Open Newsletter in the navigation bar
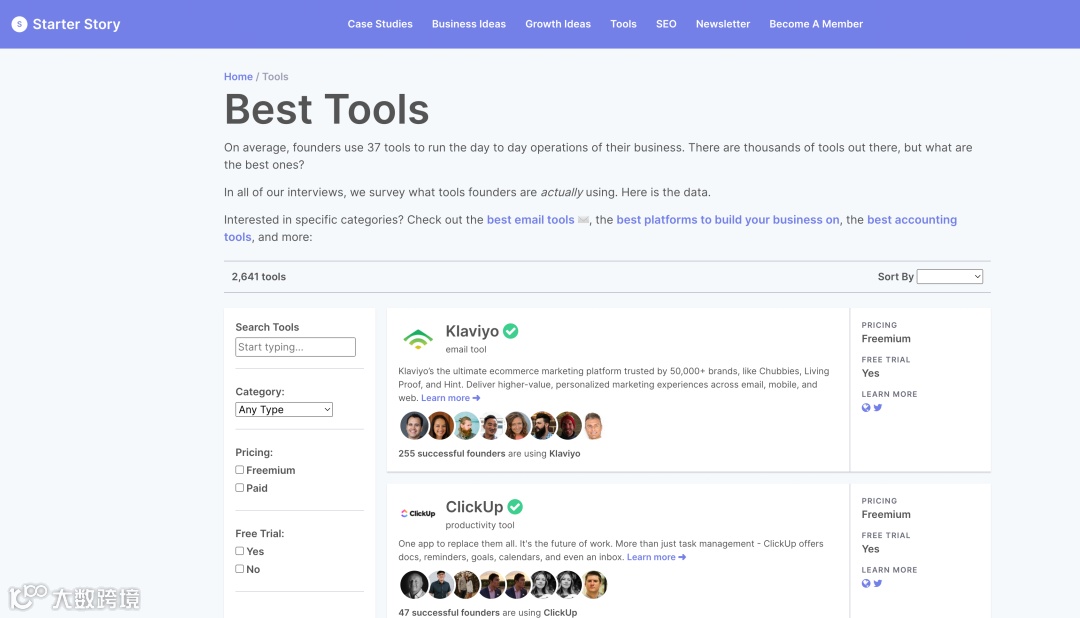Screen dimensions: 1080x618 tap(723, 24)
